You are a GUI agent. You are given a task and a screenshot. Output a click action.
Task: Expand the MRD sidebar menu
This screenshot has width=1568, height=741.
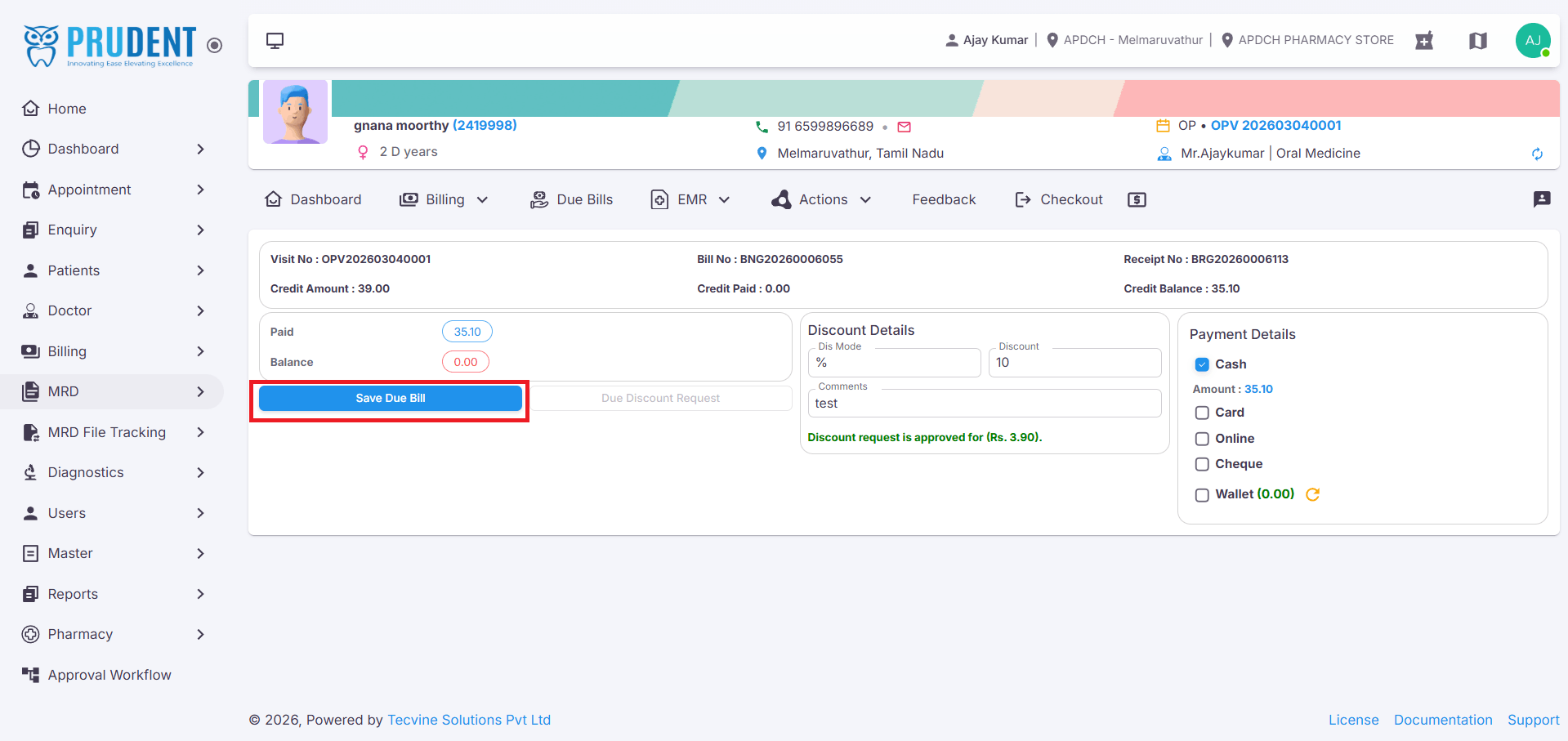[x=200, y=391]
